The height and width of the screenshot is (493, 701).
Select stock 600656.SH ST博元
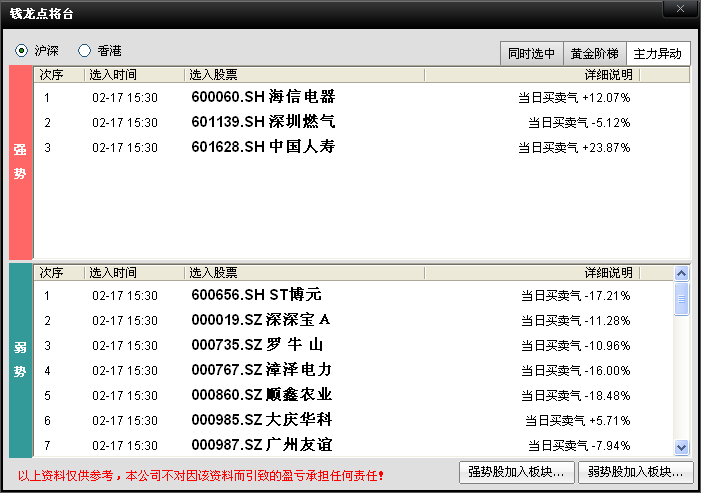pyautogui.click(x=257, y=295)
